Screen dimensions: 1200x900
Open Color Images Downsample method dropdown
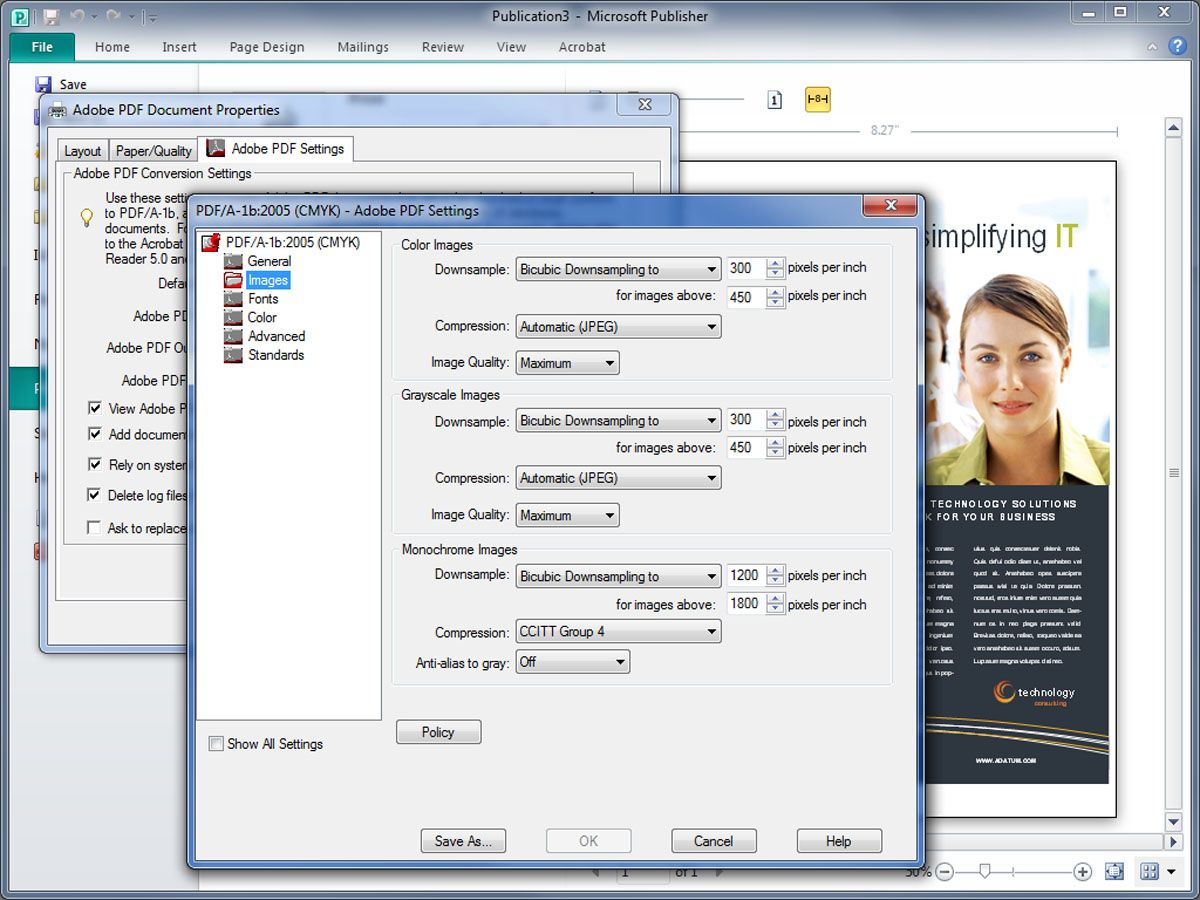[618, 269]
